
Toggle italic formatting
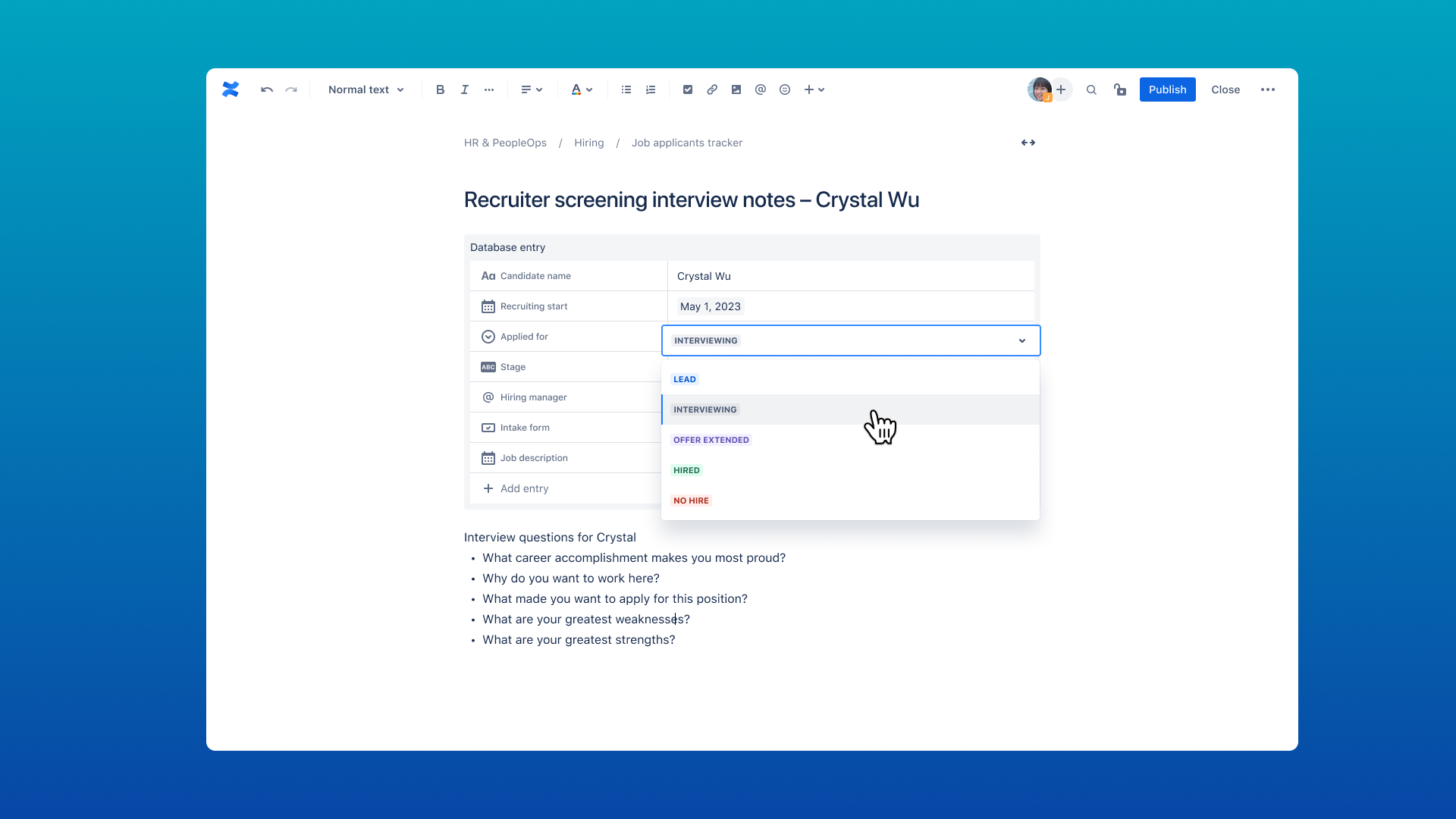coord(464,89)
